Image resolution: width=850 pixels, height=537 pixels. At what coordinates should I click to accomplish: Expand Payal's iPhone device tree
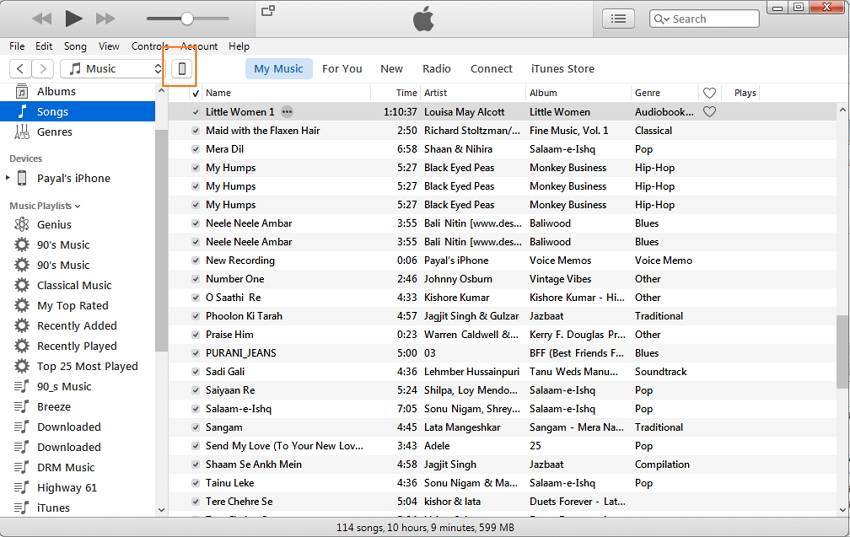(8, 178)
